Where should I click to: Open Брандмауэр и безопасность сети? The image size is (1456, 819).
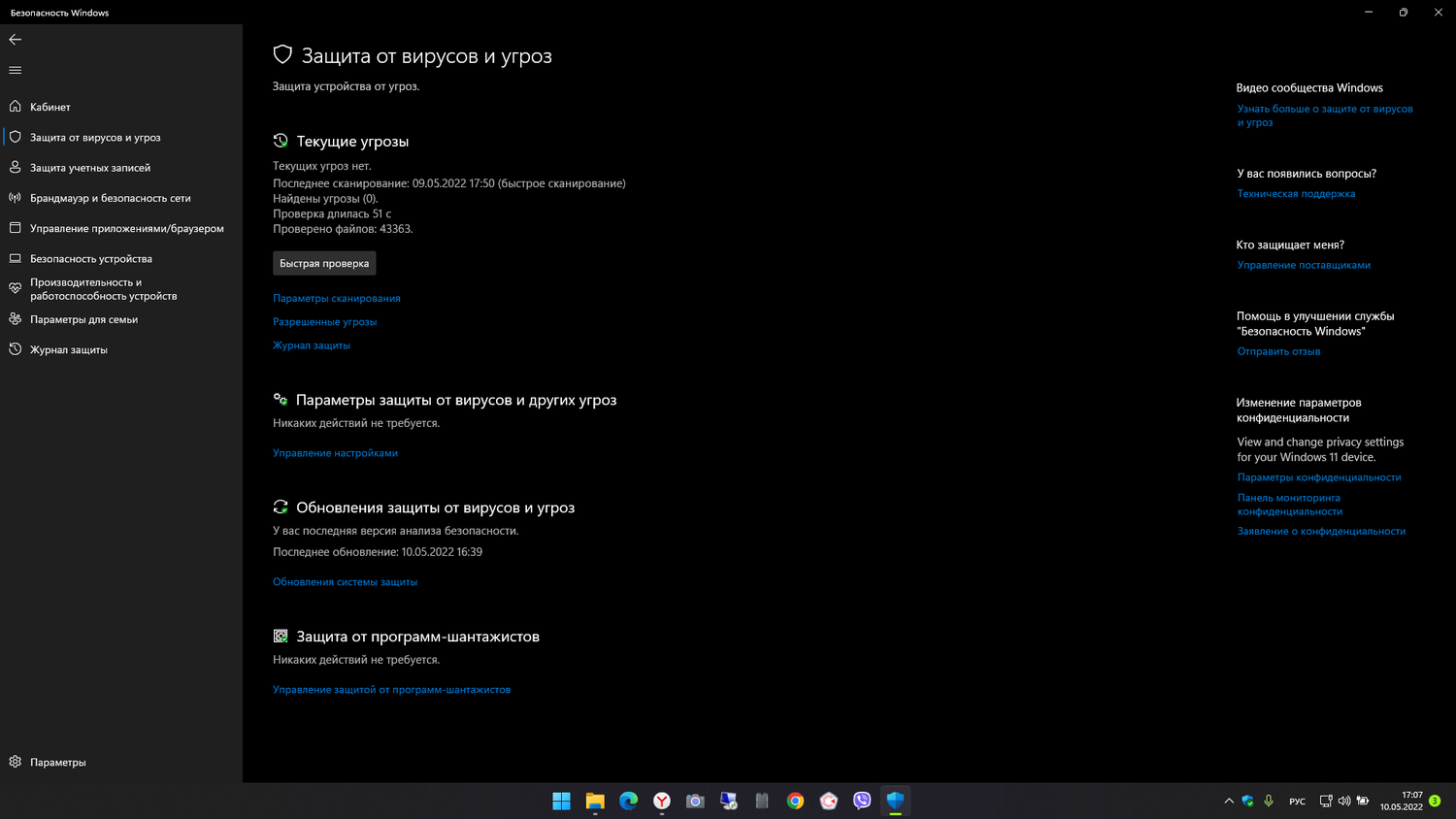[x=110, y=198]
